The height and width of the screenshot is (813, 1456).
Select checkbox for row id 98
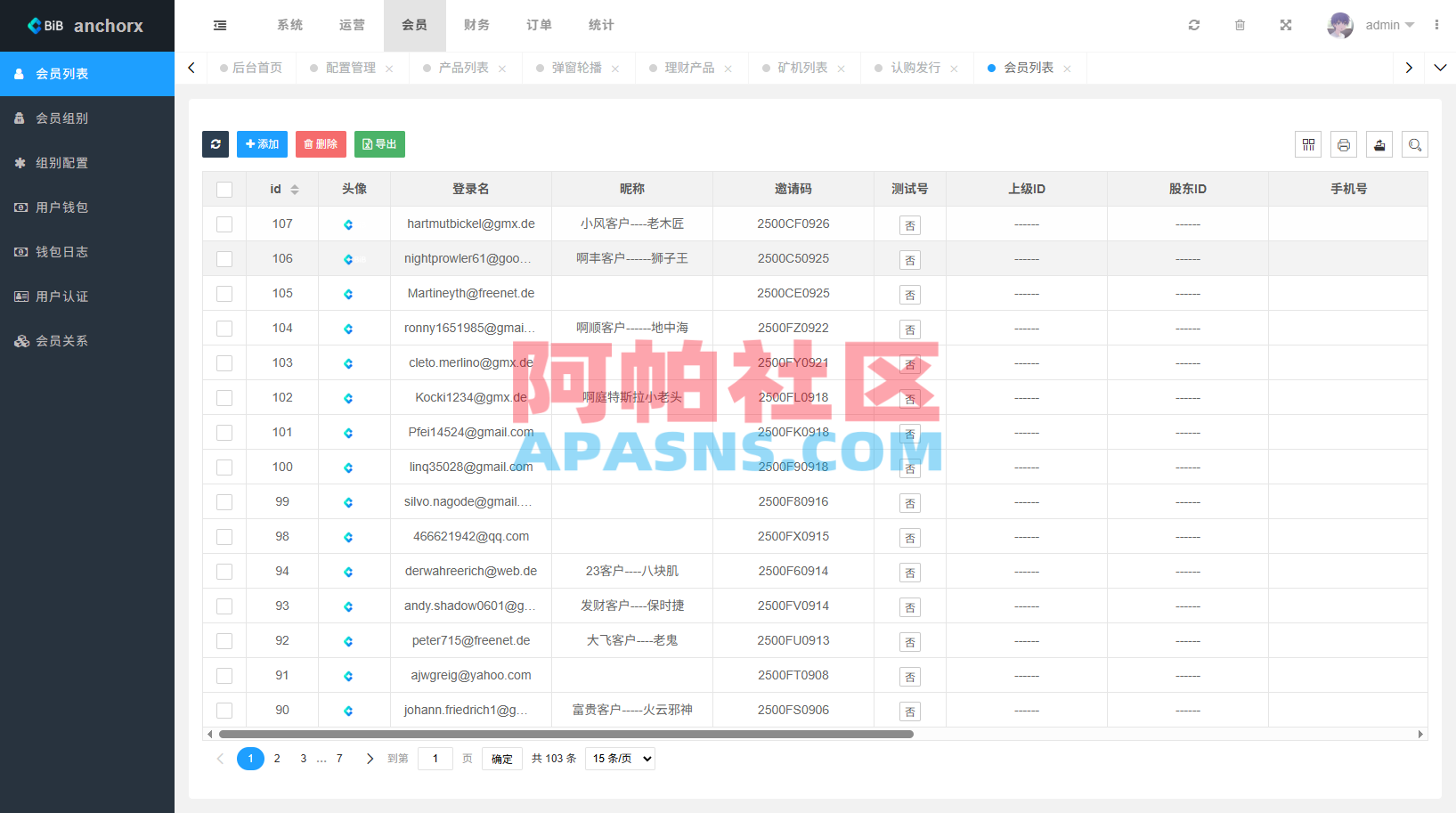[x=224, y=537]
